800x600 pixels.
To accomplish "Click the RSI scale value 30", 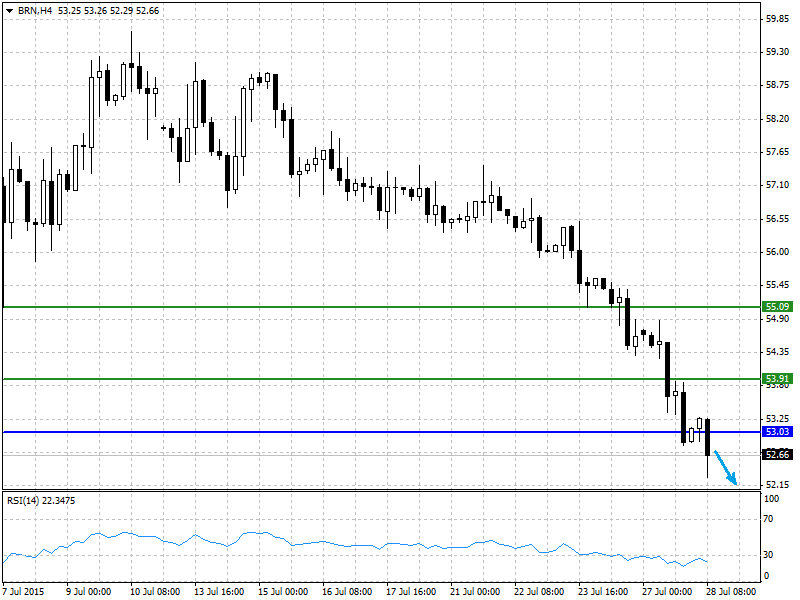I will 768,555.
